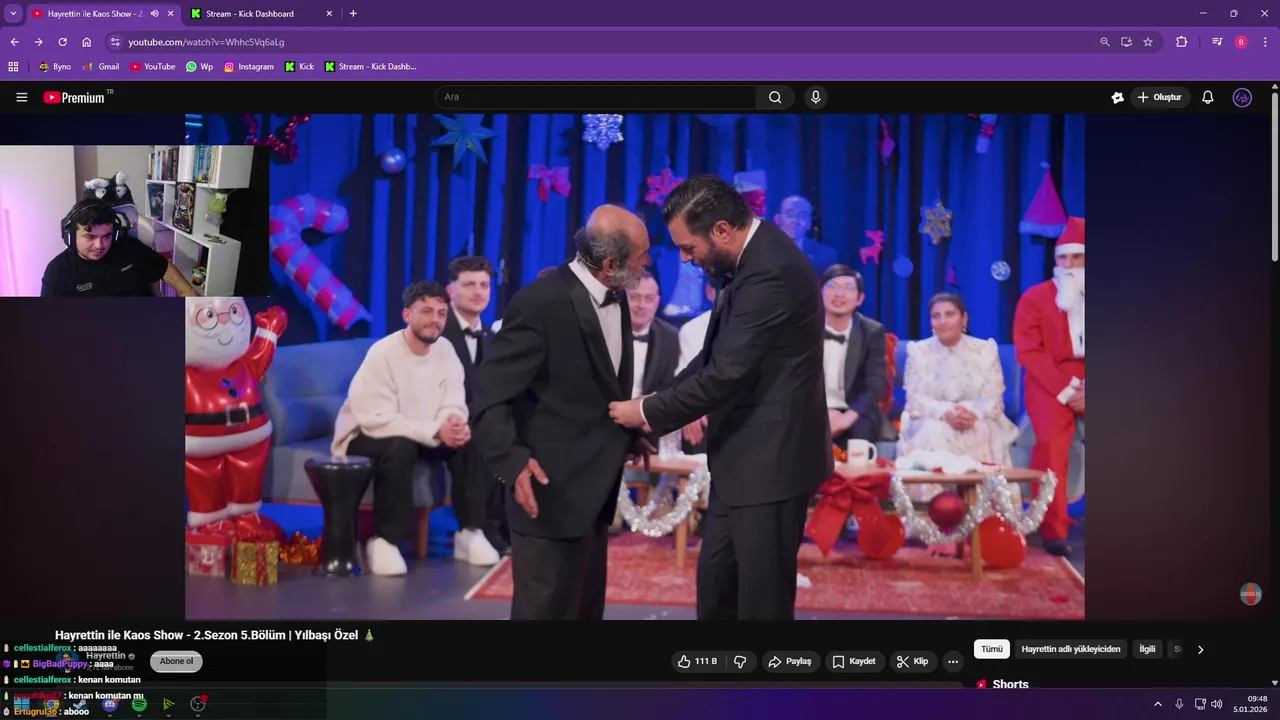View site information icon in address bar
This screenshot has height=720, width=1280.
115,42
